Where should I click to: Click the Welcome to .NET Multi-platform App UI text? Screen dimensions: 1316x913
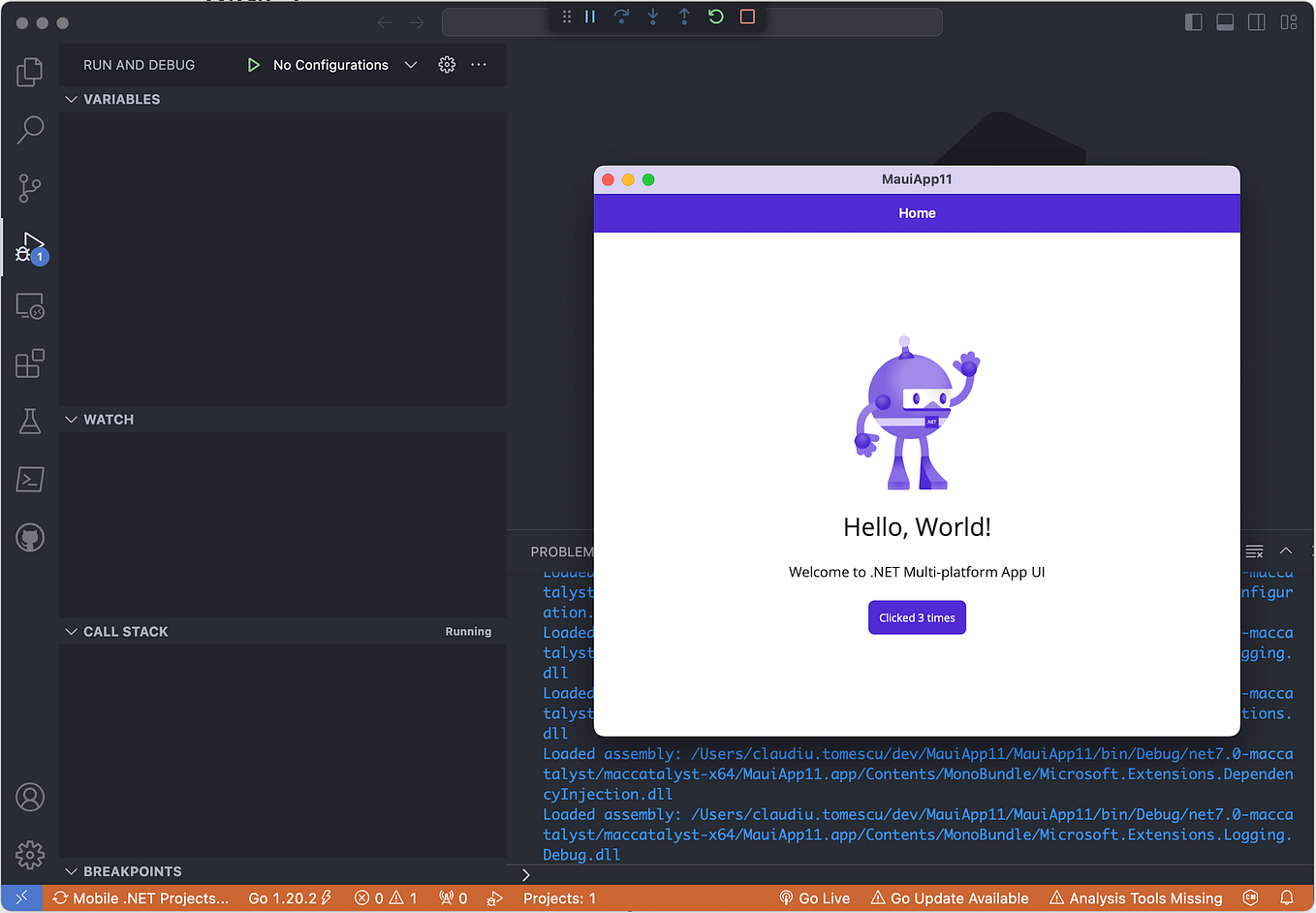[917, 572]
